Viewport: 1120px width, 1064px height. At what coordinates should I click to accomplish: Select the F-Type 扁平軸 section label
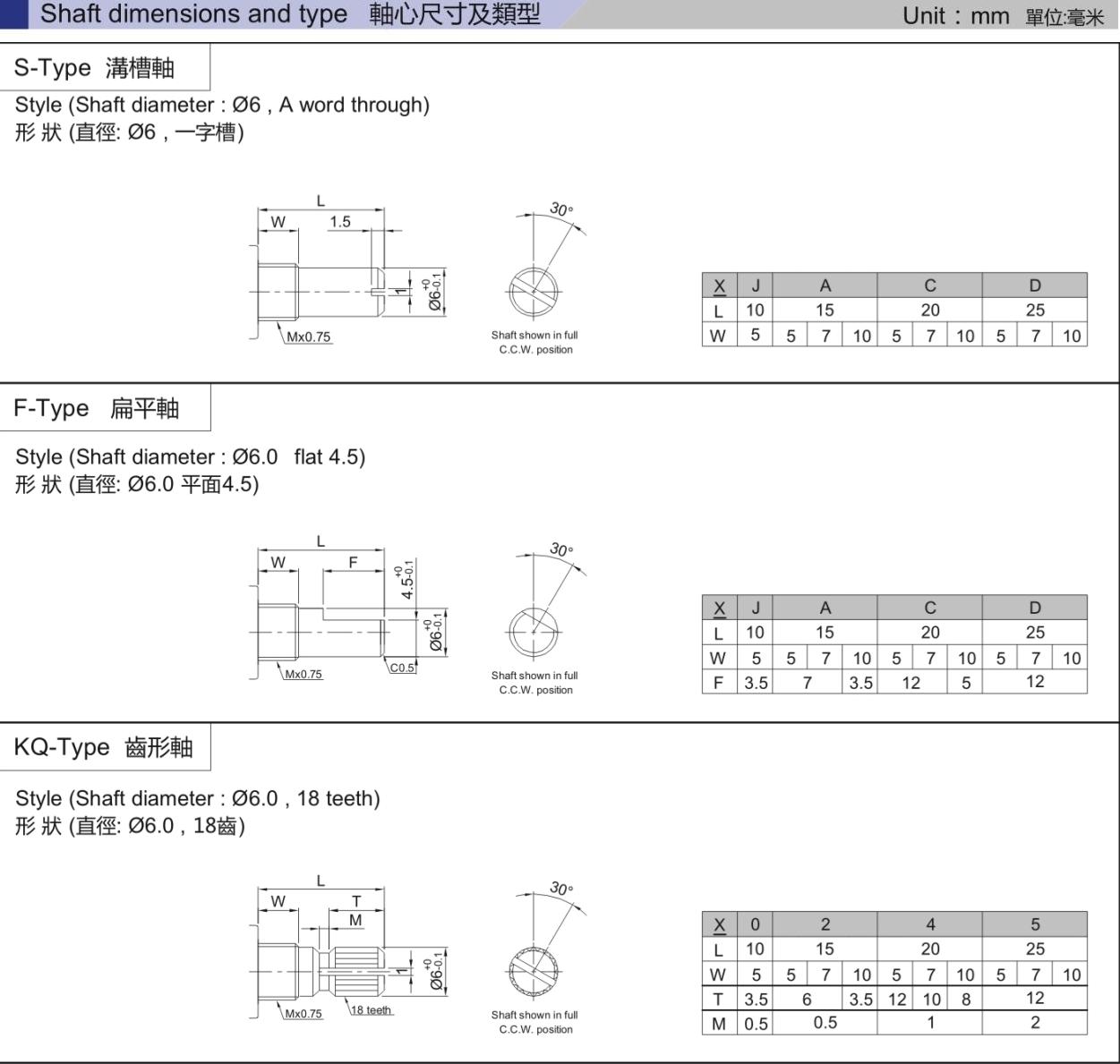tap(97, 408)
